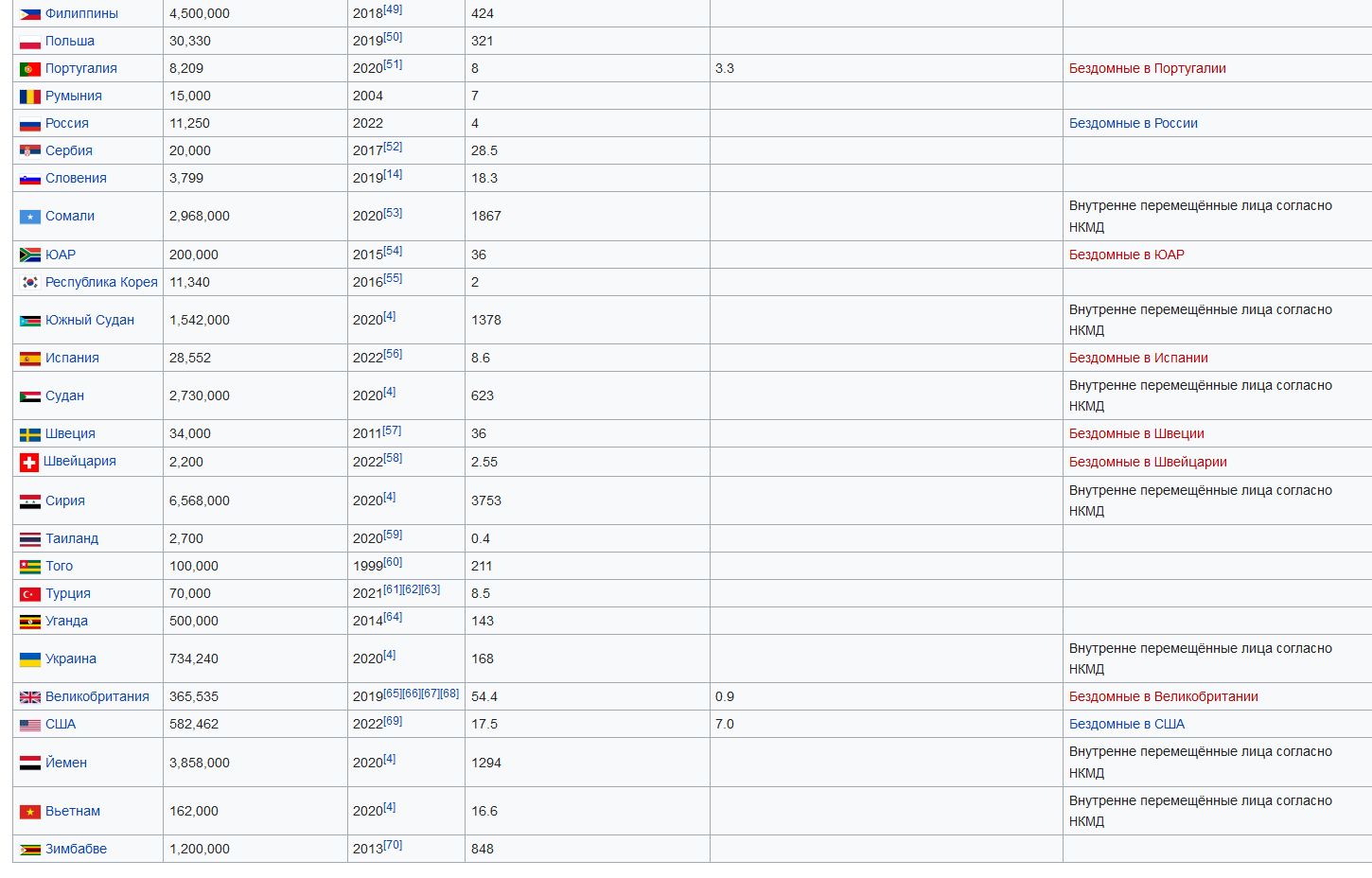The width and height of the screenshot is (1372, 878).
Task: Follow the Россия country link
Action: coord(67,123)
